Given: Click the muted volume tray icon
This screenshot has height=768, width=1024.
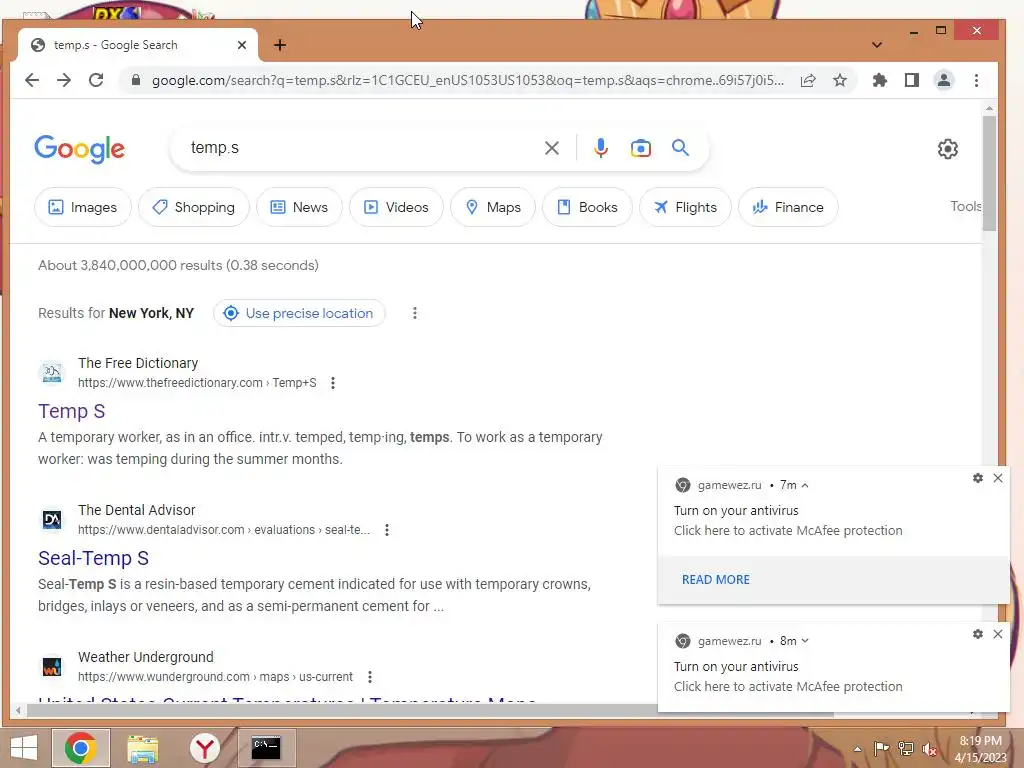Looking at the screenshot, I should point(929,749).
